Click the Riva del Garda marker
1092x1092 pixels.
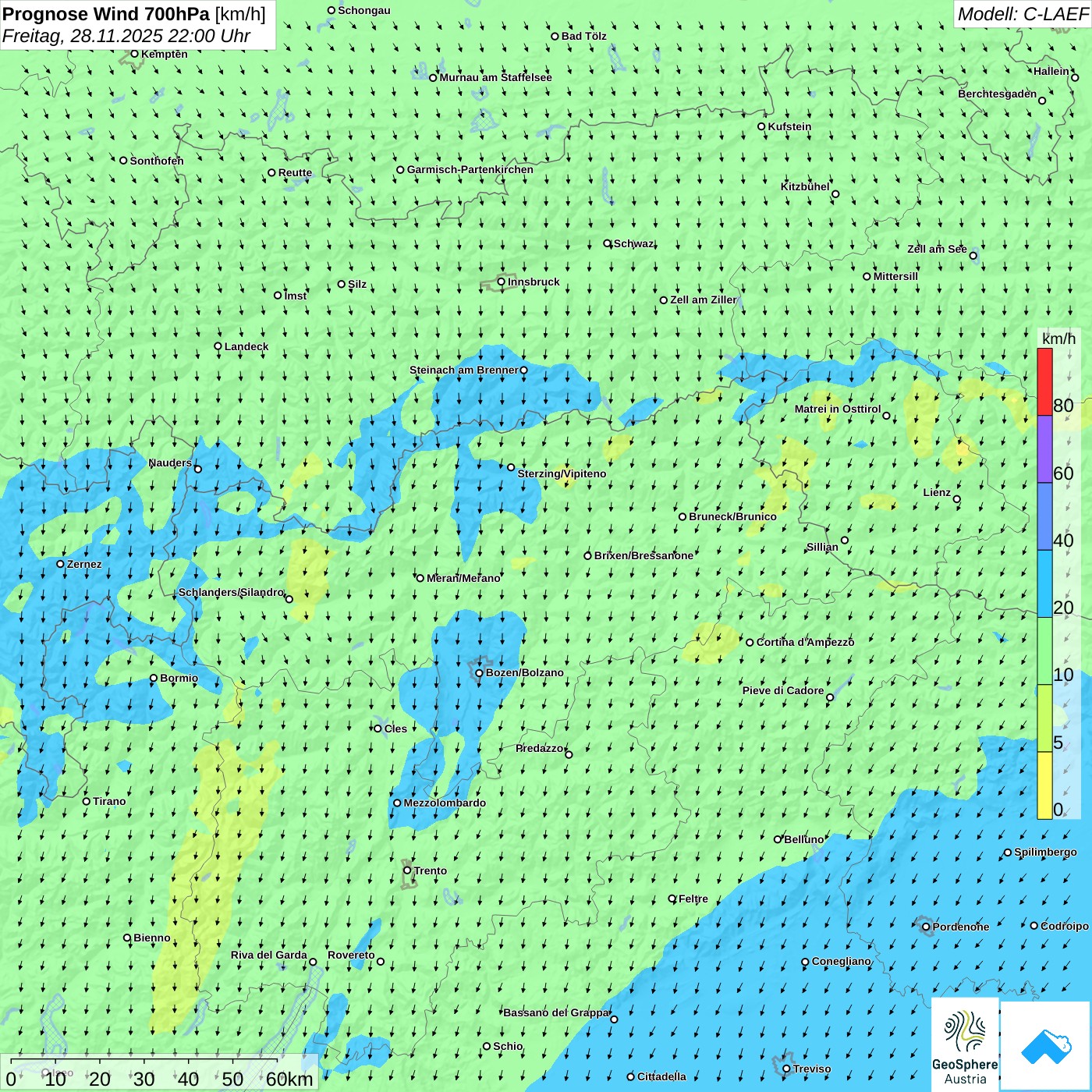click(314, 962)
